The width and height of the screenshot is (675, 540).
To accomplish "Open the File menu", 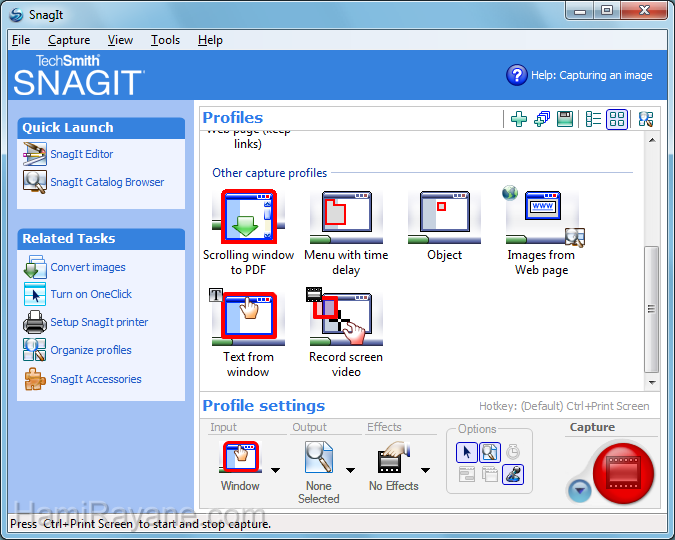I will (21, 40).
